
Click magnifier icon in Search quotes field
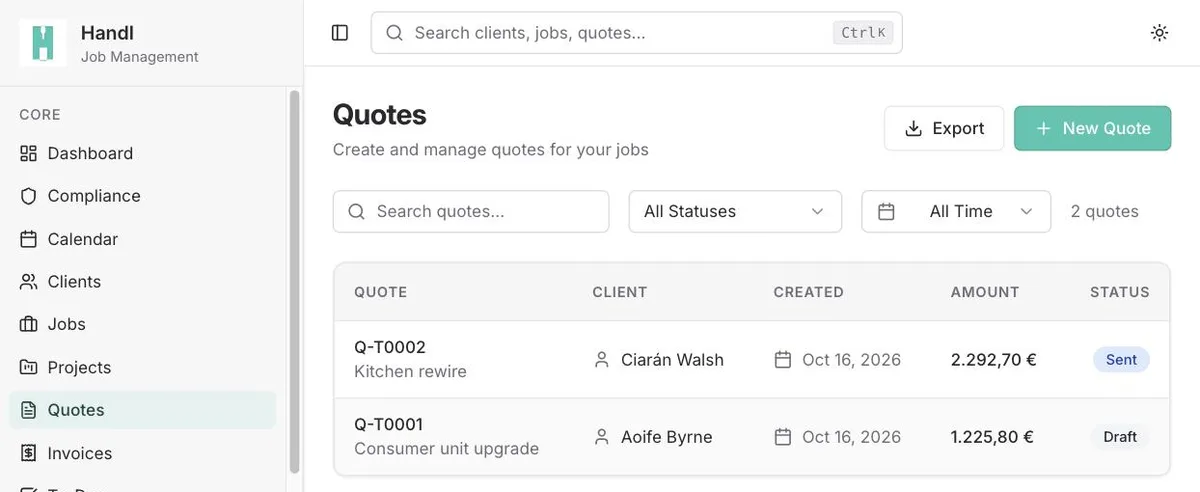click(356, 212)
